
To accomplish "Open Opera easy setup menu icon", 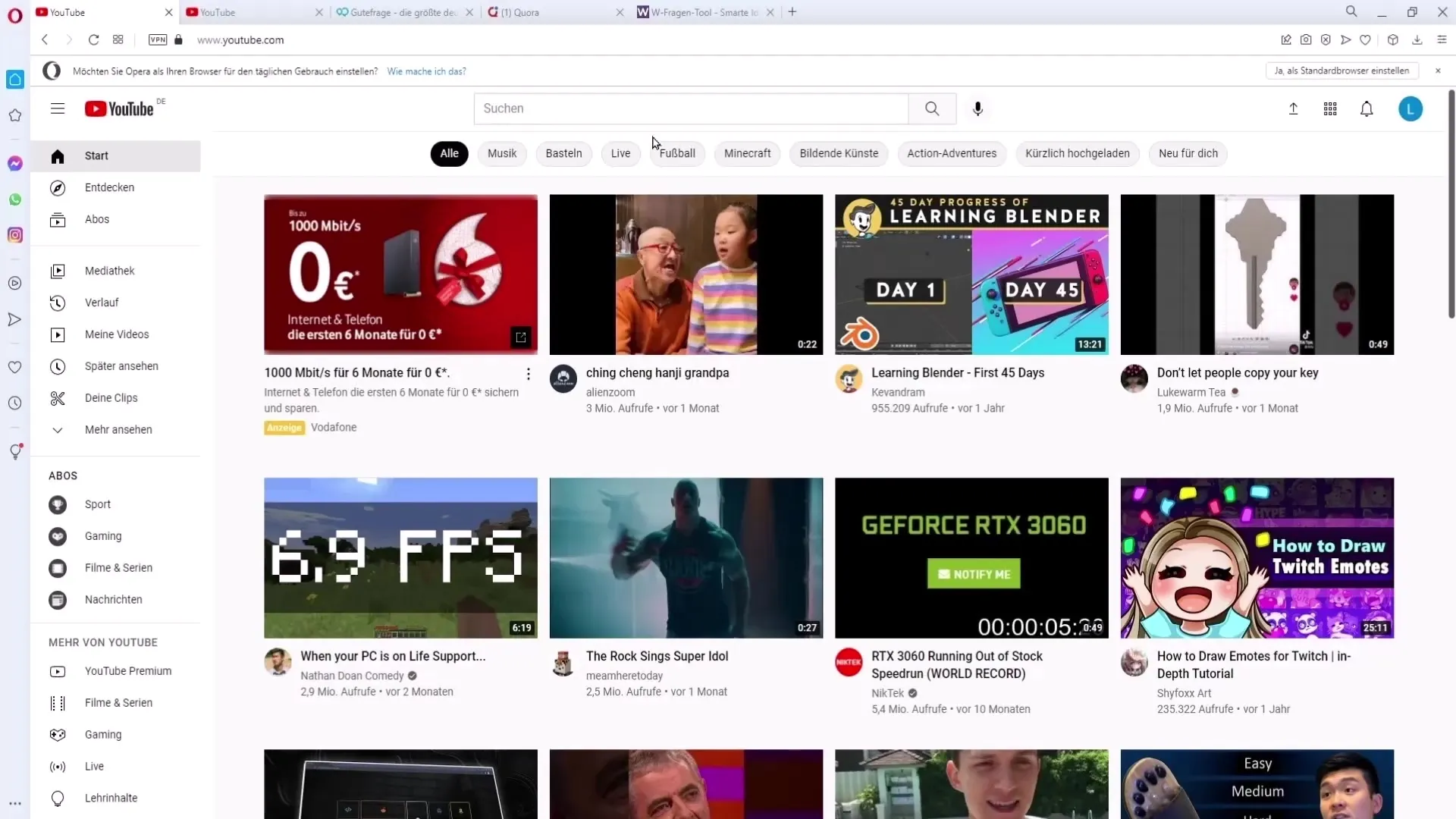I will click(1442, 39).
